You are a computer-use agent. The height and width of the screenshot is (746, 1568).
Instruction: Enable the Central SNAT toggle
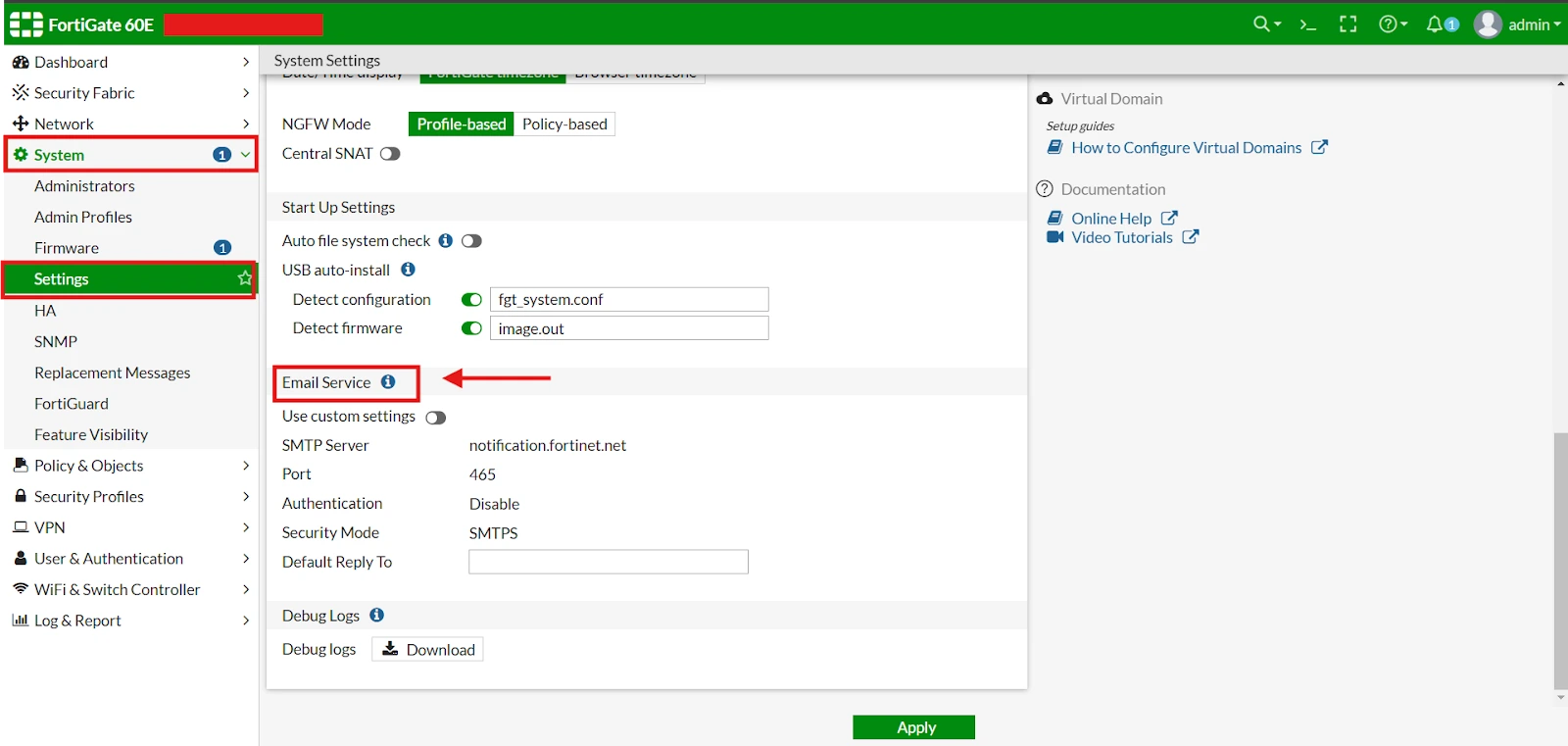[x=390, y=154]
